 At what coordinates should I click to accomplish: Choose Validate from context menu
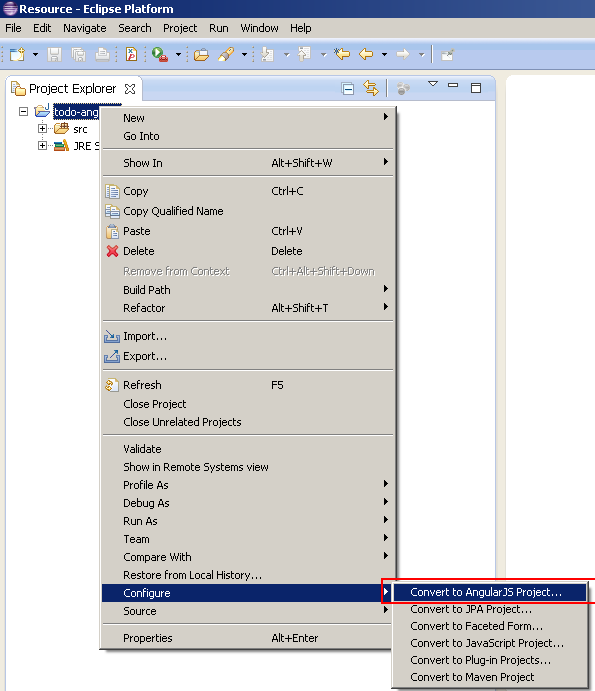247,449
